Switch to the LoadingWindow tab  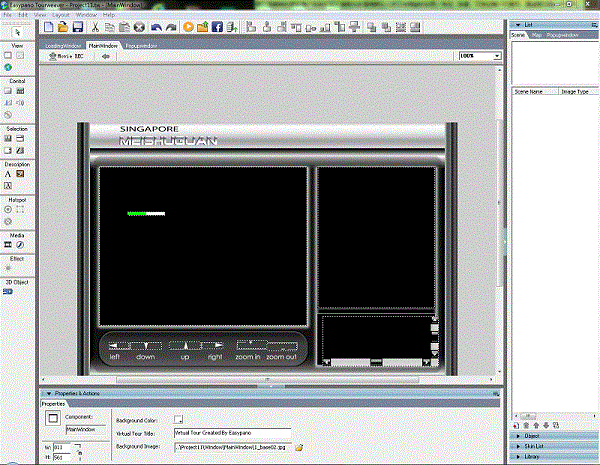(x=63, y=46)
